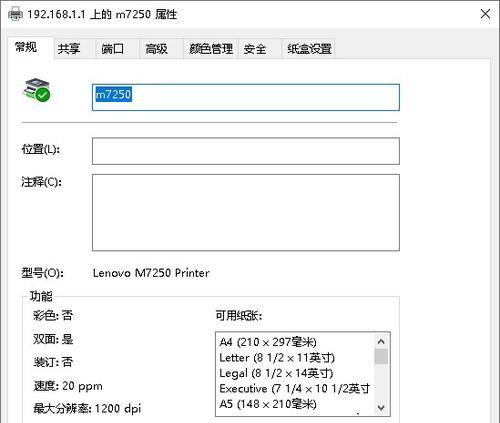Select Letter paper size entry
Viewport: 500px width, 423px height.
click(277, 358)
